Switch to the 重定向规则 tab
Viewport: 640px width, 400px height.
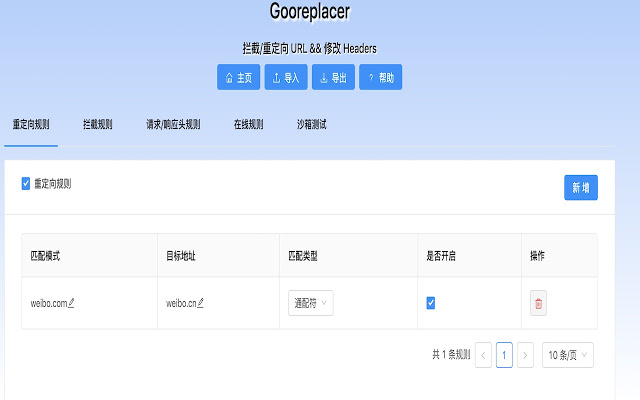click(31, 124)
